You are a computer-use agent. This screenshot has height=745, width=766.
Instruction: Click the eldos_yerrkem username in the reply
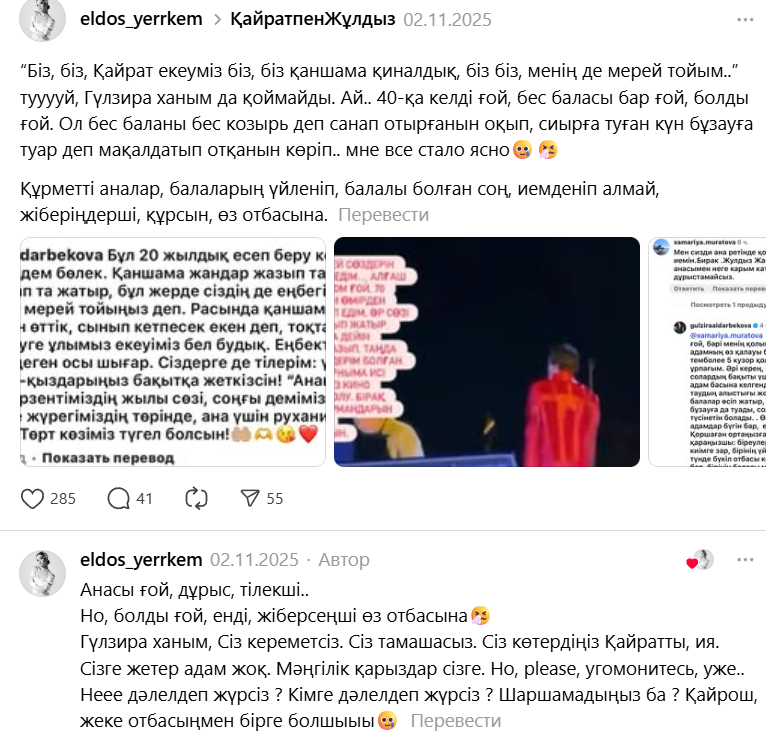141,560
